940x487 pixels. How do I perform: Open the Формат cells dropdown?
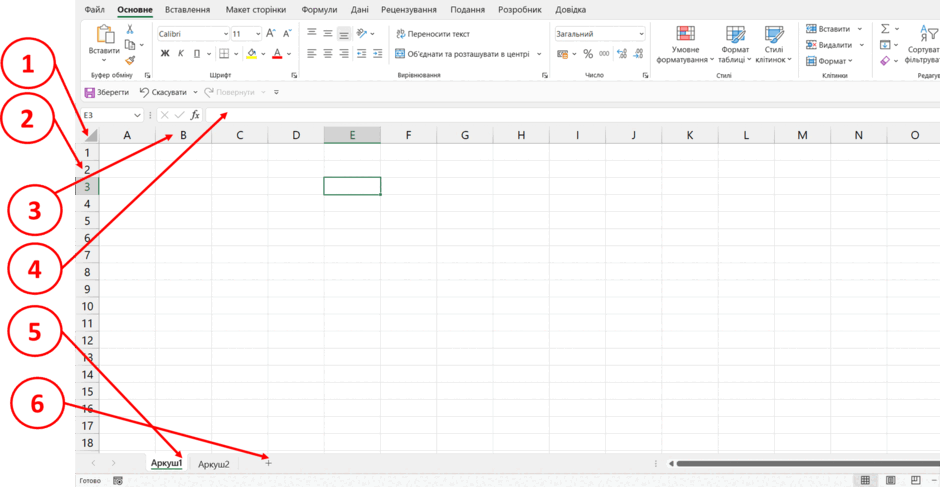click(830, 61)
